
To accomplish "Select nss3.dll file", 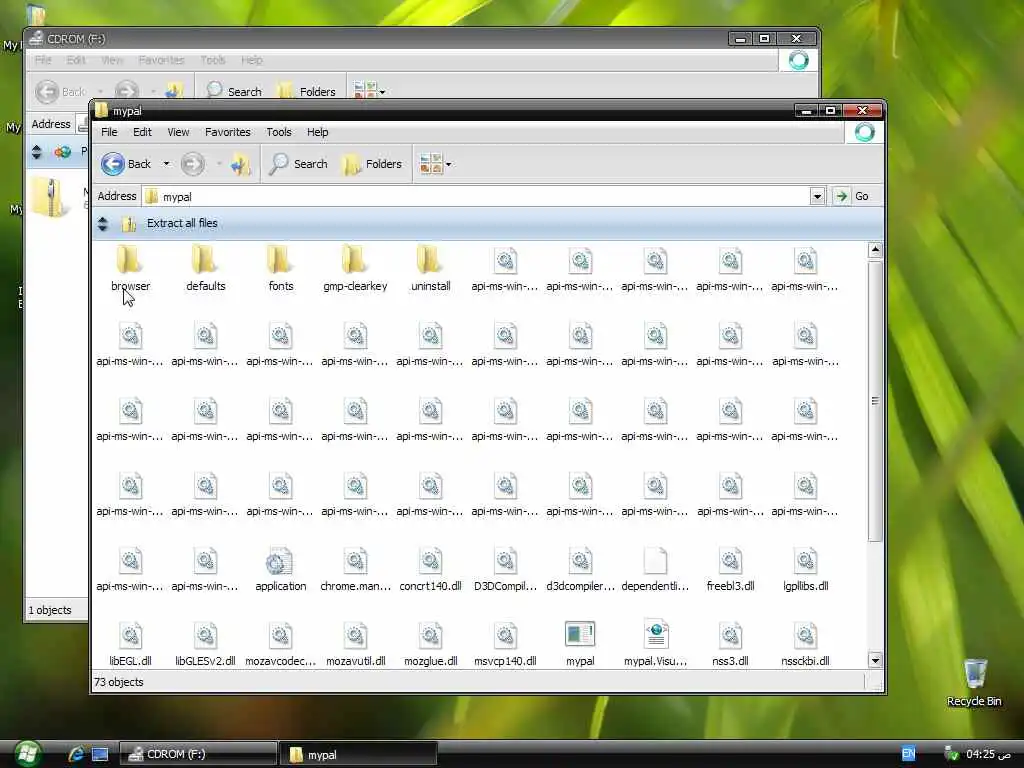I will point(730,645).
